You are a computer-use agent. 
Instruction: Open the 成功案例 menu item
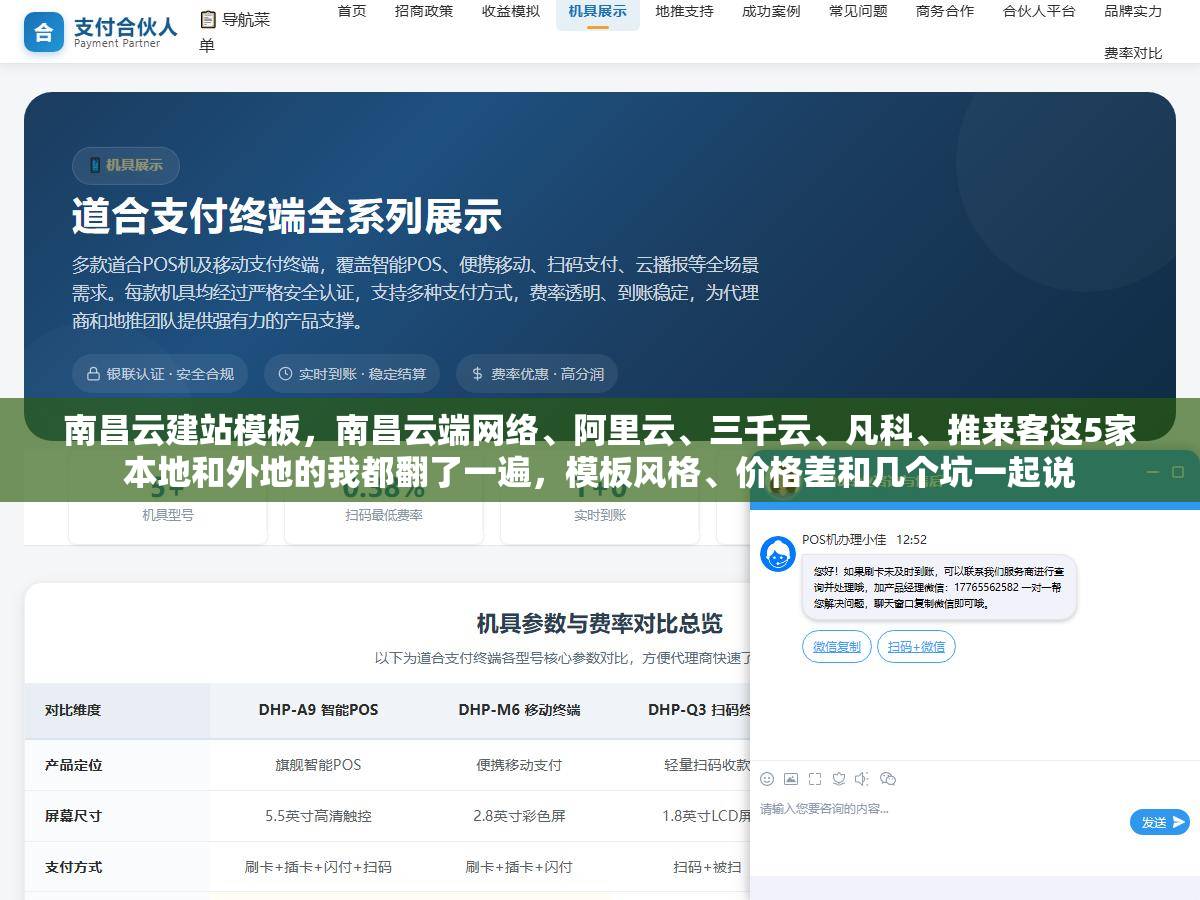pyautogui.click(x=771, y=11)
